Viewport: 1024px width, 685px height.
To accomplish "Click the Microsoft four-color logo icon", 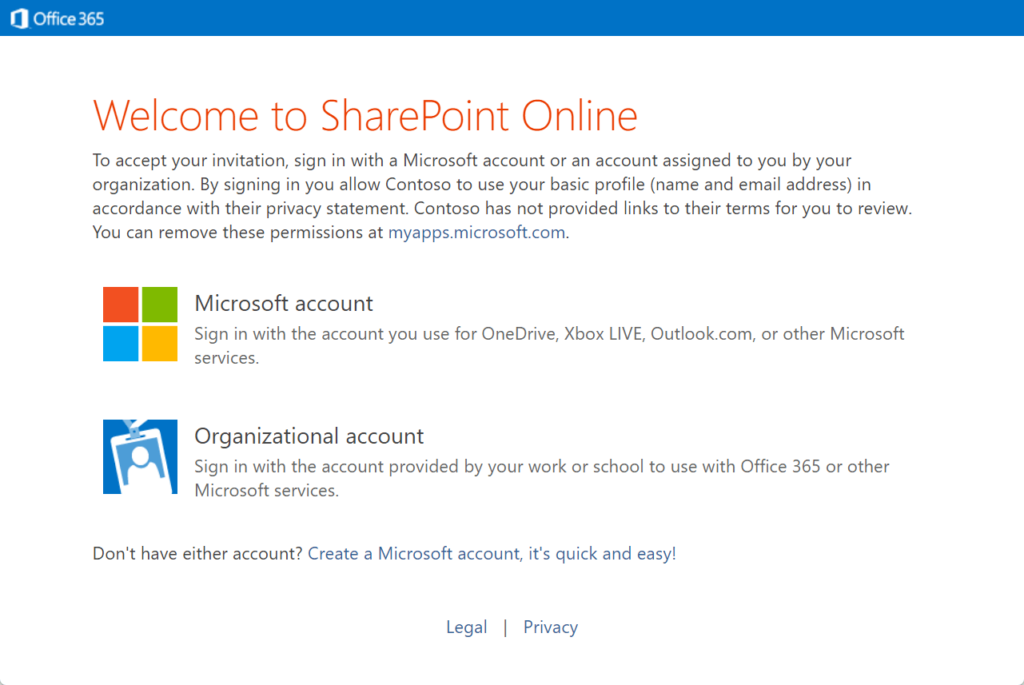I will [x=140, y=324].
